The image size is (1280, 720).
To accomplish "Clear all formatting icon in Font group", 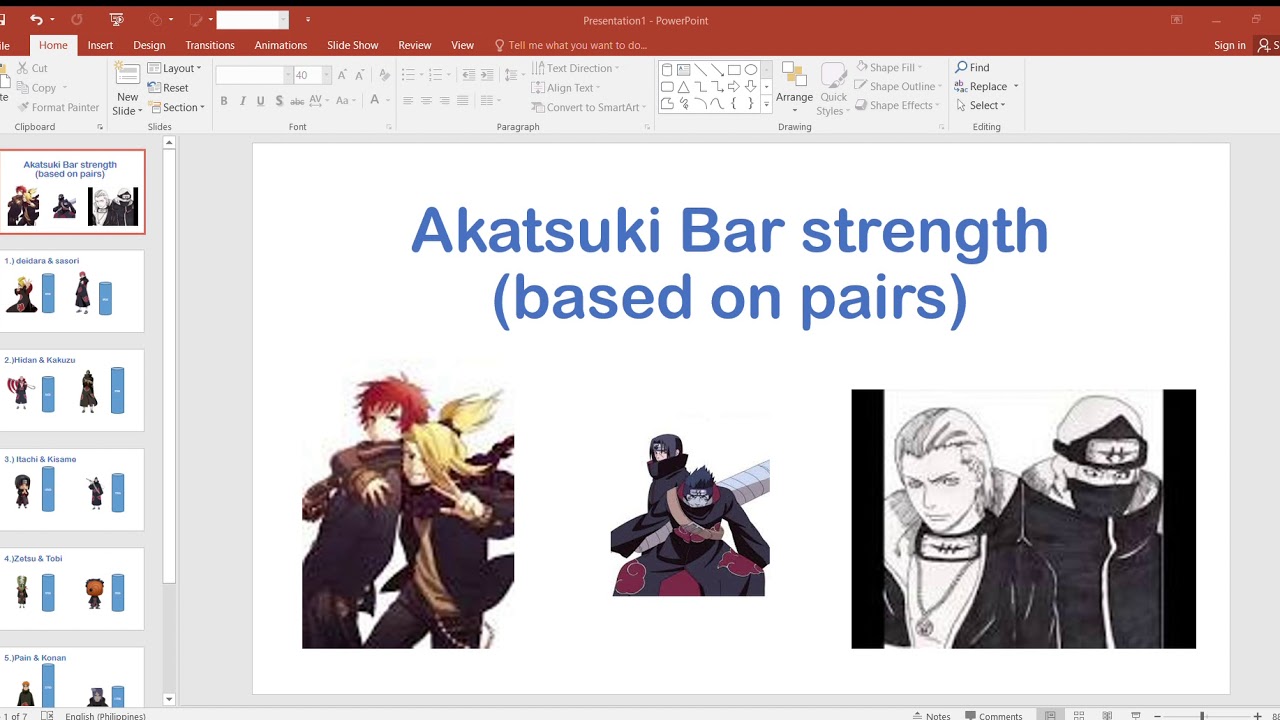I will (384, 75).
